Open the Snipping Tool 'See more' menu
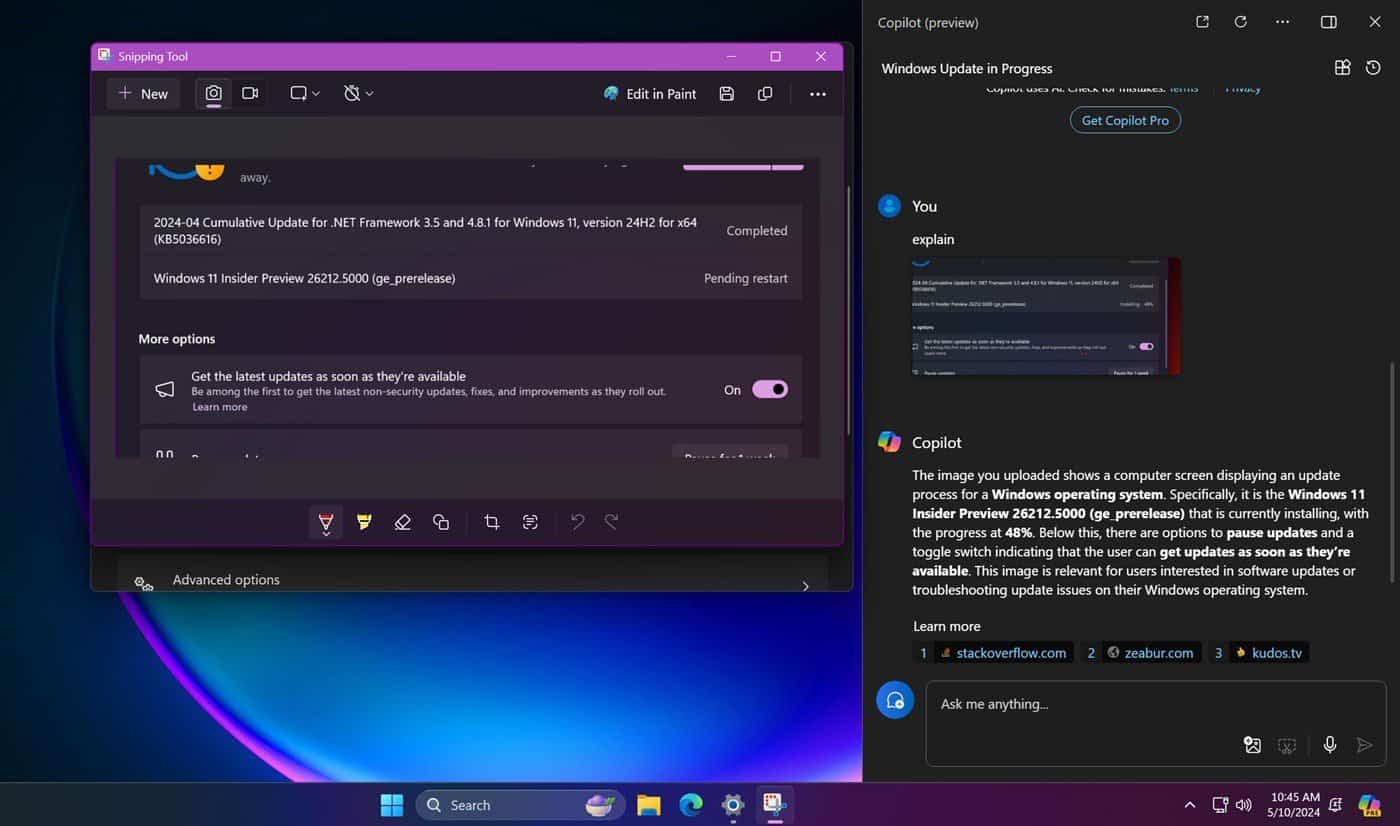 (x=817, y=93)
